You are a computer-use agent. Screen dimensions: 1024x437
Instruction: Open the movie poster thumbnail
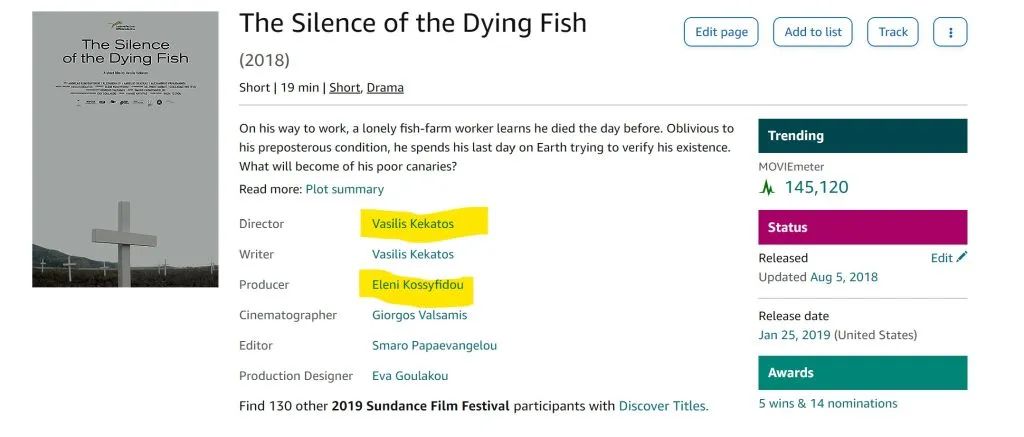pos(125,149)
